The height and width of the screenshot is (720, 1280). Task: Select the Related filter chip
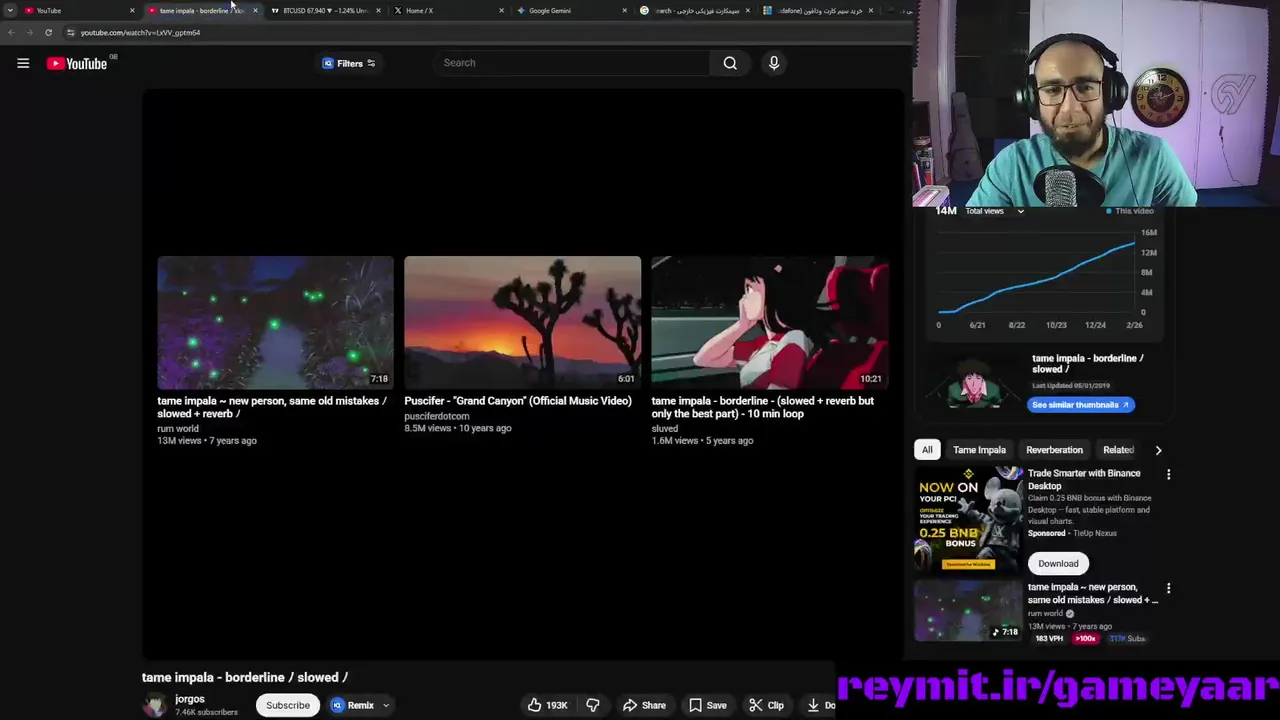tap(1118, 450)
